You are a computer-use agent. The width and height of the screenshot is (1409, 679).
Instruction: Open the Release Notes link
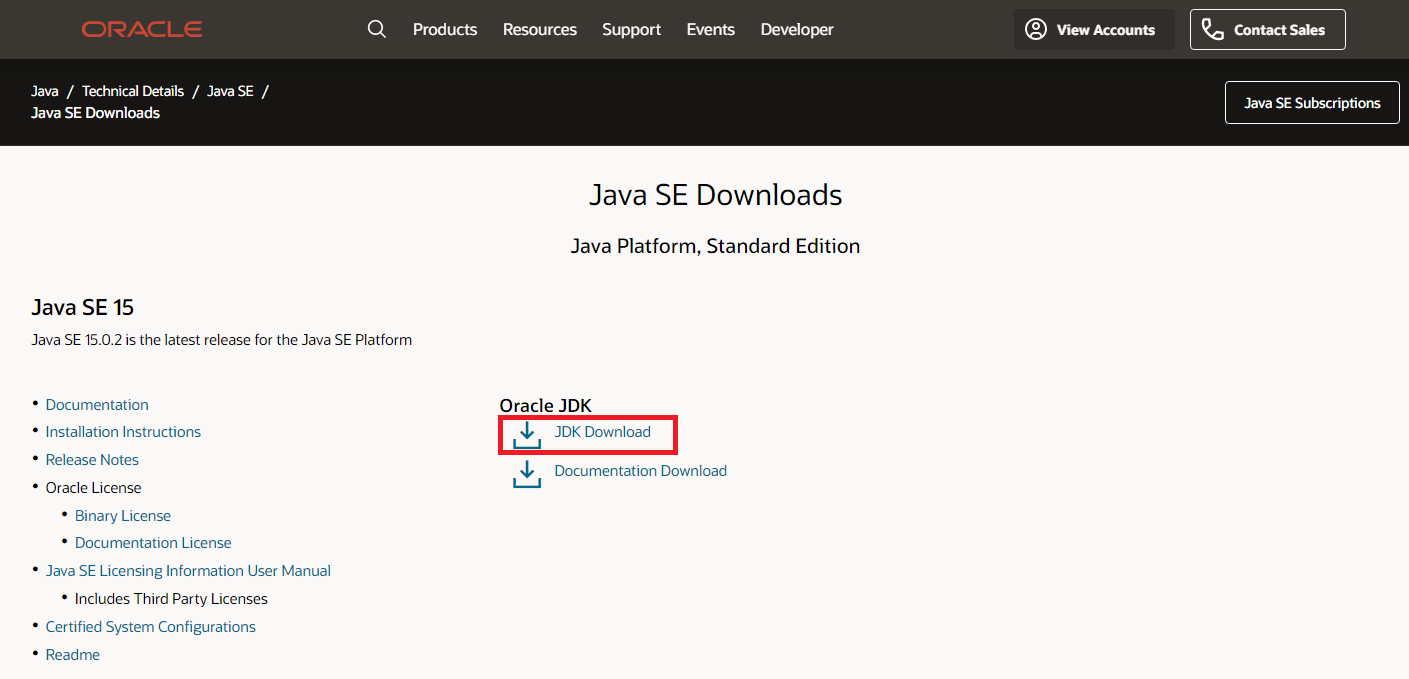pyautogui.click(x=92, y=460)
